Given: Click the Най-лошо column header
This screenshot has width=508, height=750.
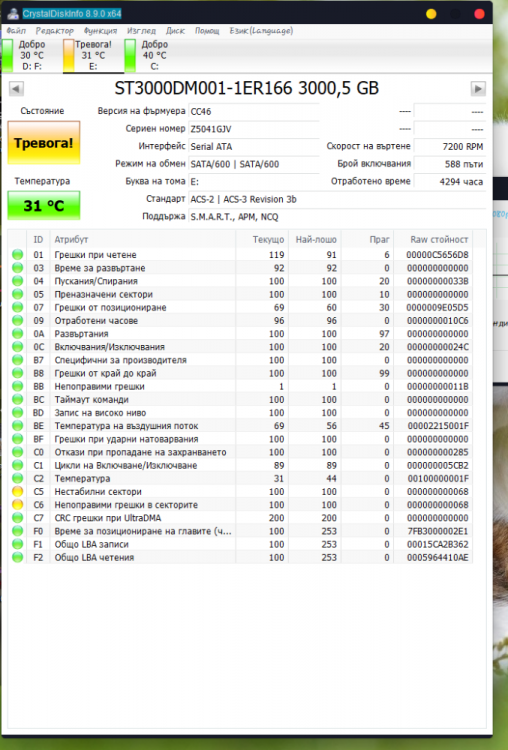Looking at the screenshot, I should tap(315, 240).
